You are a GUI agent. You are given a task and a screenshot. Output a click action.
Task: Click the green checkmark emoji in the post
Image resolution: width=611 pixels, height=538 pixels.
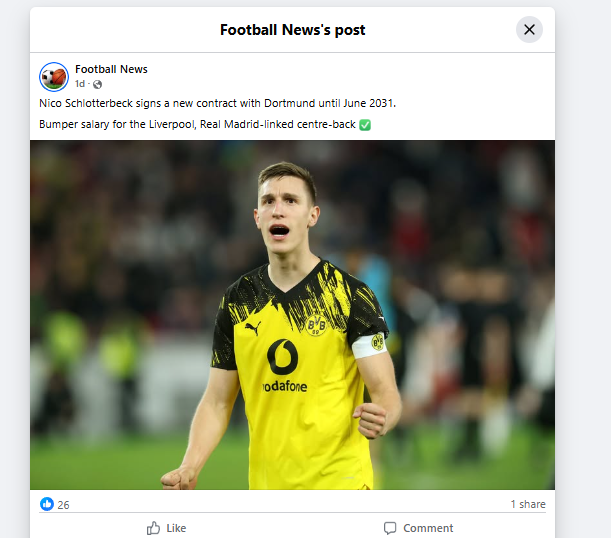click(365, 124)
